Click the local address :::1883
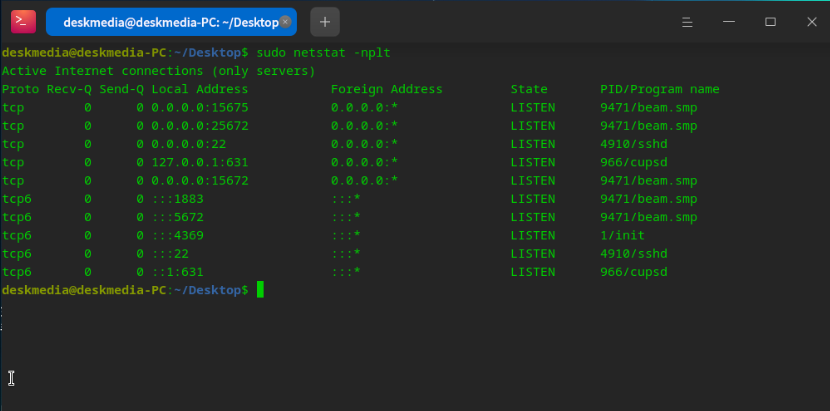This screenshot has height=411, width=830. (177, 199)
